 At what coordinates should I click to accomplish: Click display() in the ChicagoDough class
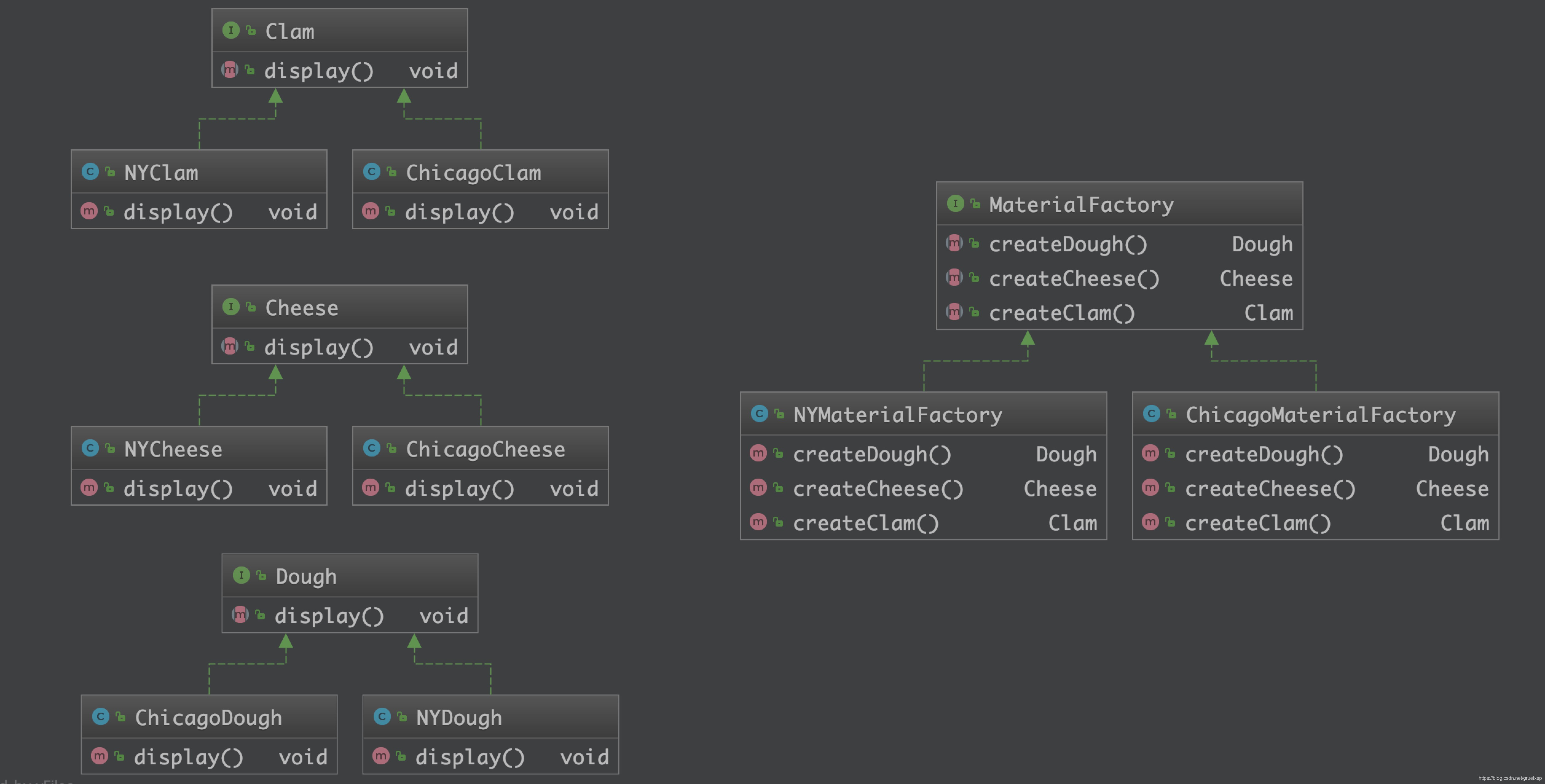point(188,758)
